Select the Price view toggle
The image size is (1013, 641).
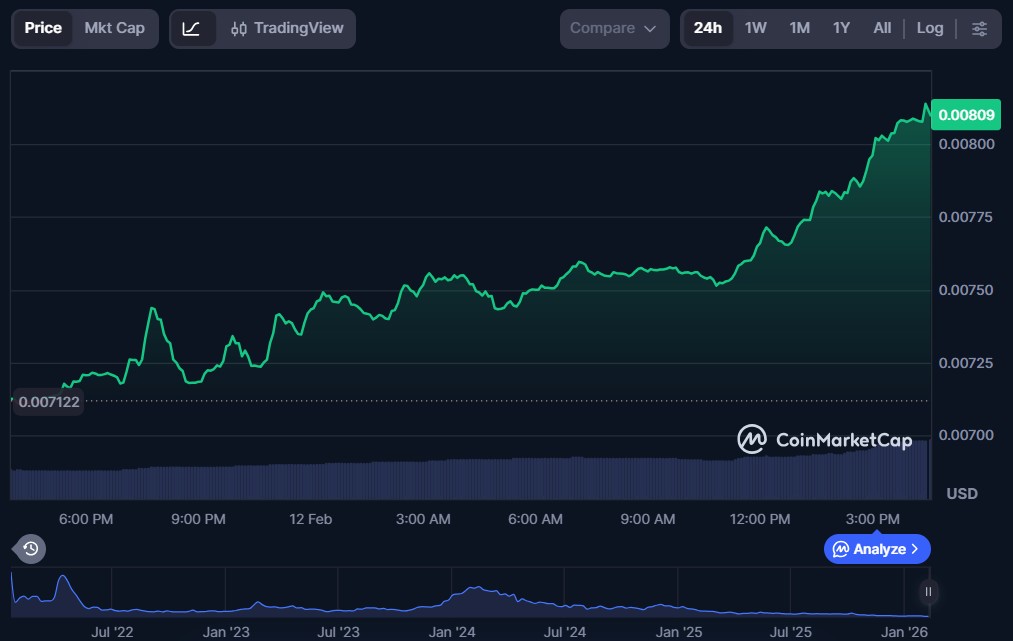(x=43, y=28)
